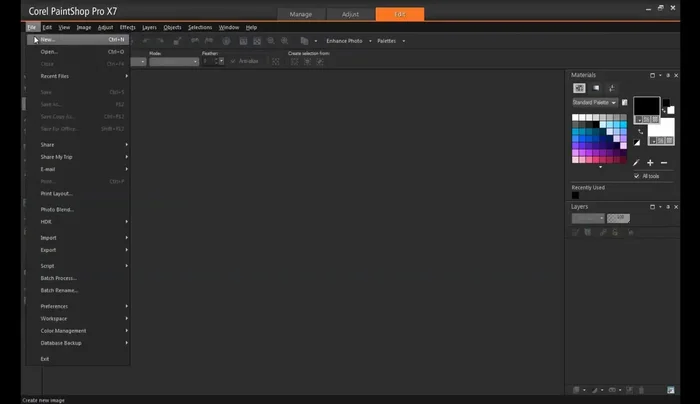Click the zoom in magnifier toolbar icon
700x404 pixels.
click(270, 41)
